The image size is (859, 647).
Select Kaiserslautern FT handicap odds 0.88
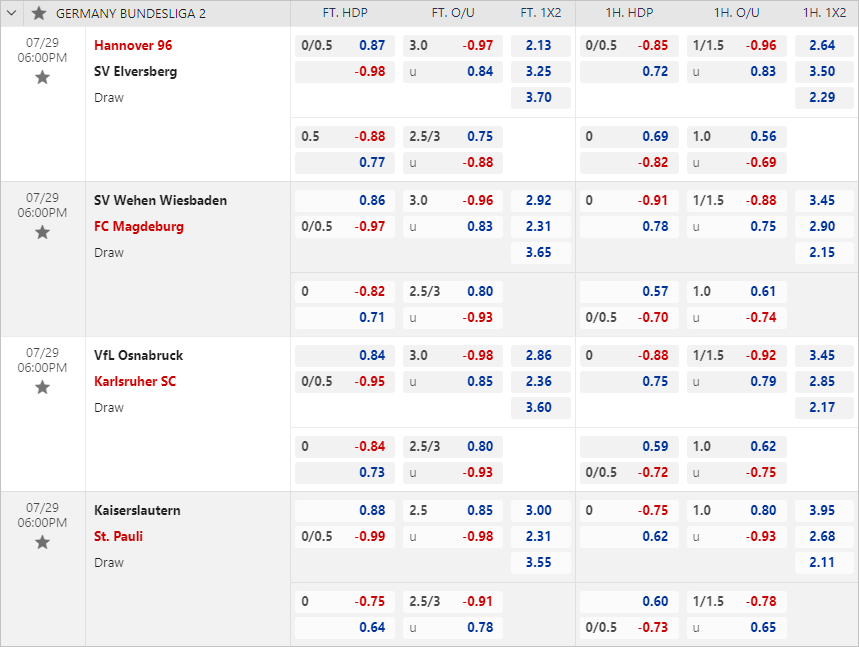pyautogui.click(x=345, y=511)
